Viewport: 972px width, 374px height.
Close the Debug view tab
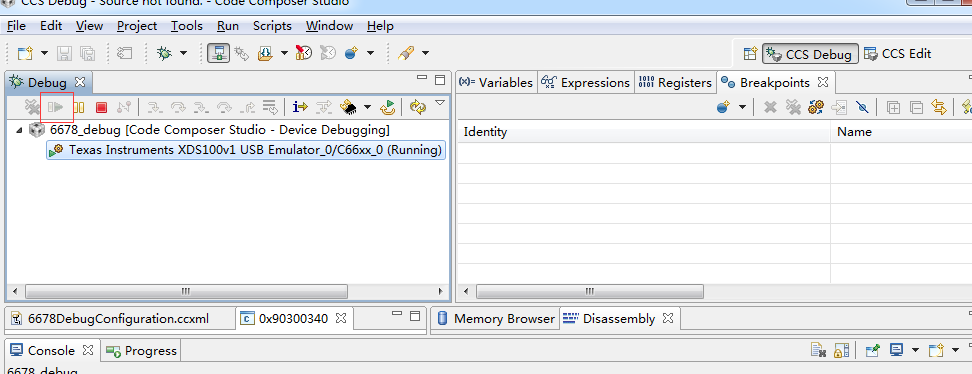tap(79, 82)
